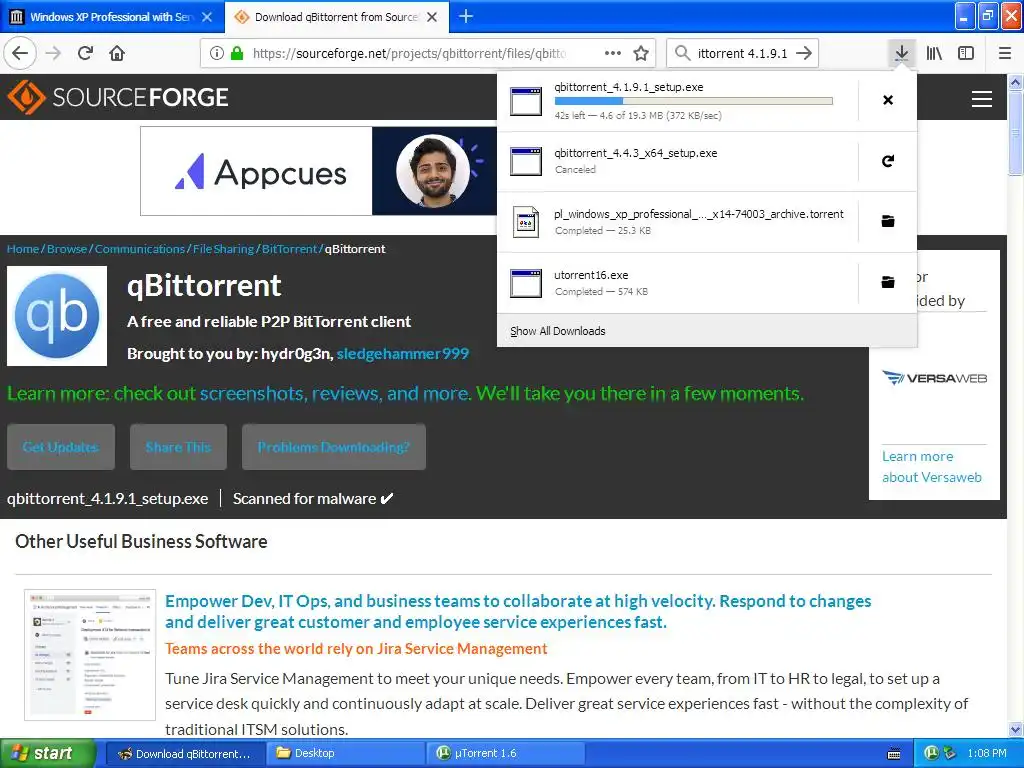1024x768 pixels.
Task: Open a new browser tab
Action: [466, 16]
